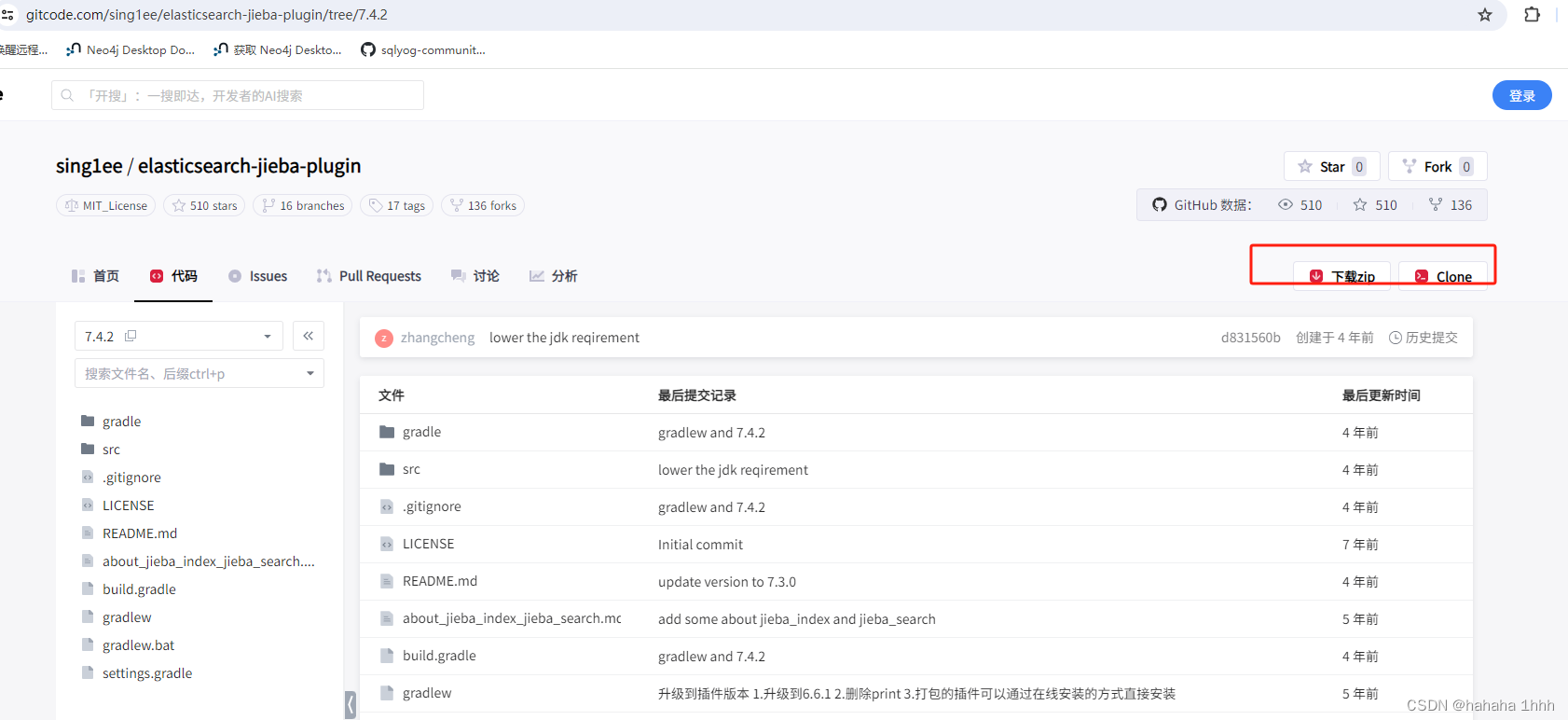Click the Clone button
The width and height of the screenshot is (1568, 720).
1443,276
